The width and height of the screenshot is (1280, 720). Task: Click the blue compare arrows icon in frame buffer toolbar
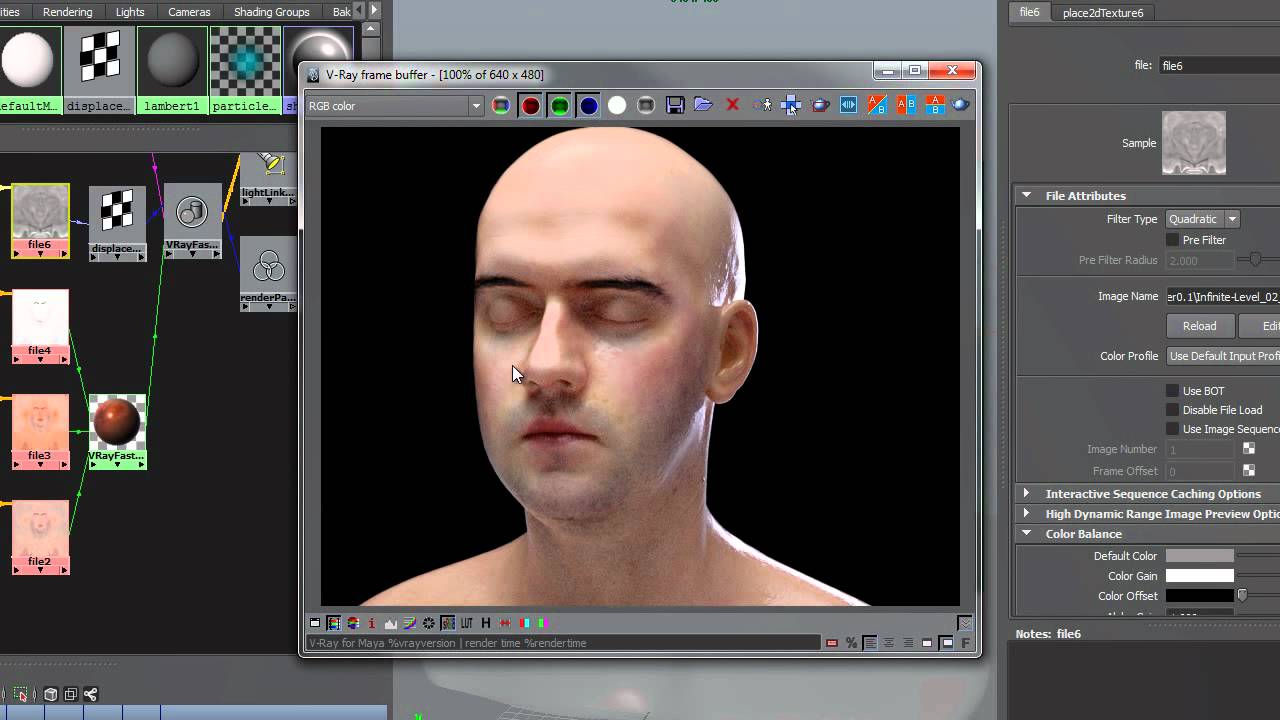849,105
